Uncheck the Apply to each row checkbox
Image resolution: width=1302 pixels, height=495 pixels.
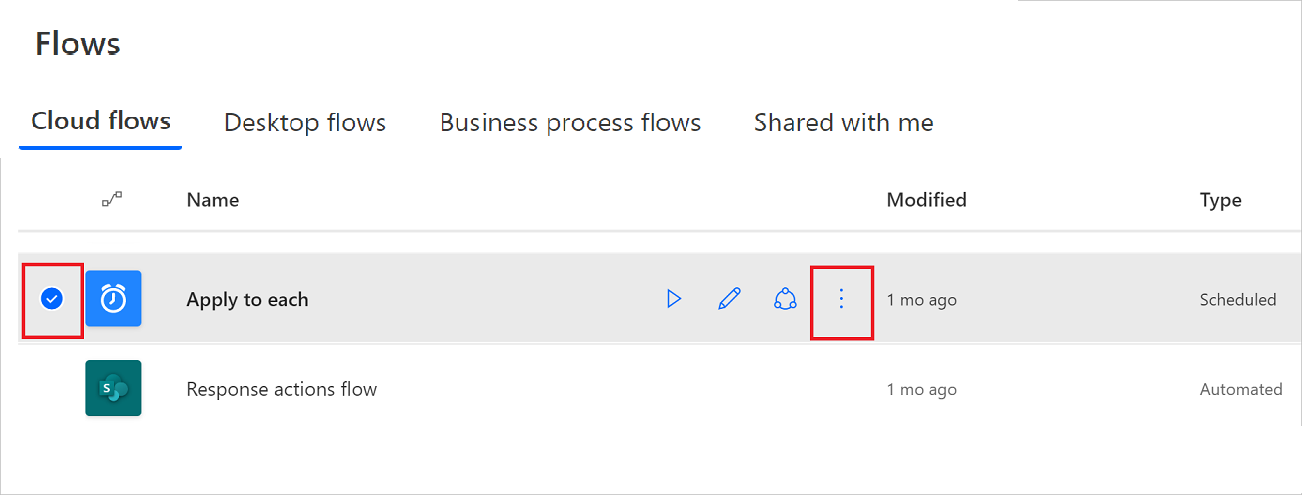click(x=51, y=298)
